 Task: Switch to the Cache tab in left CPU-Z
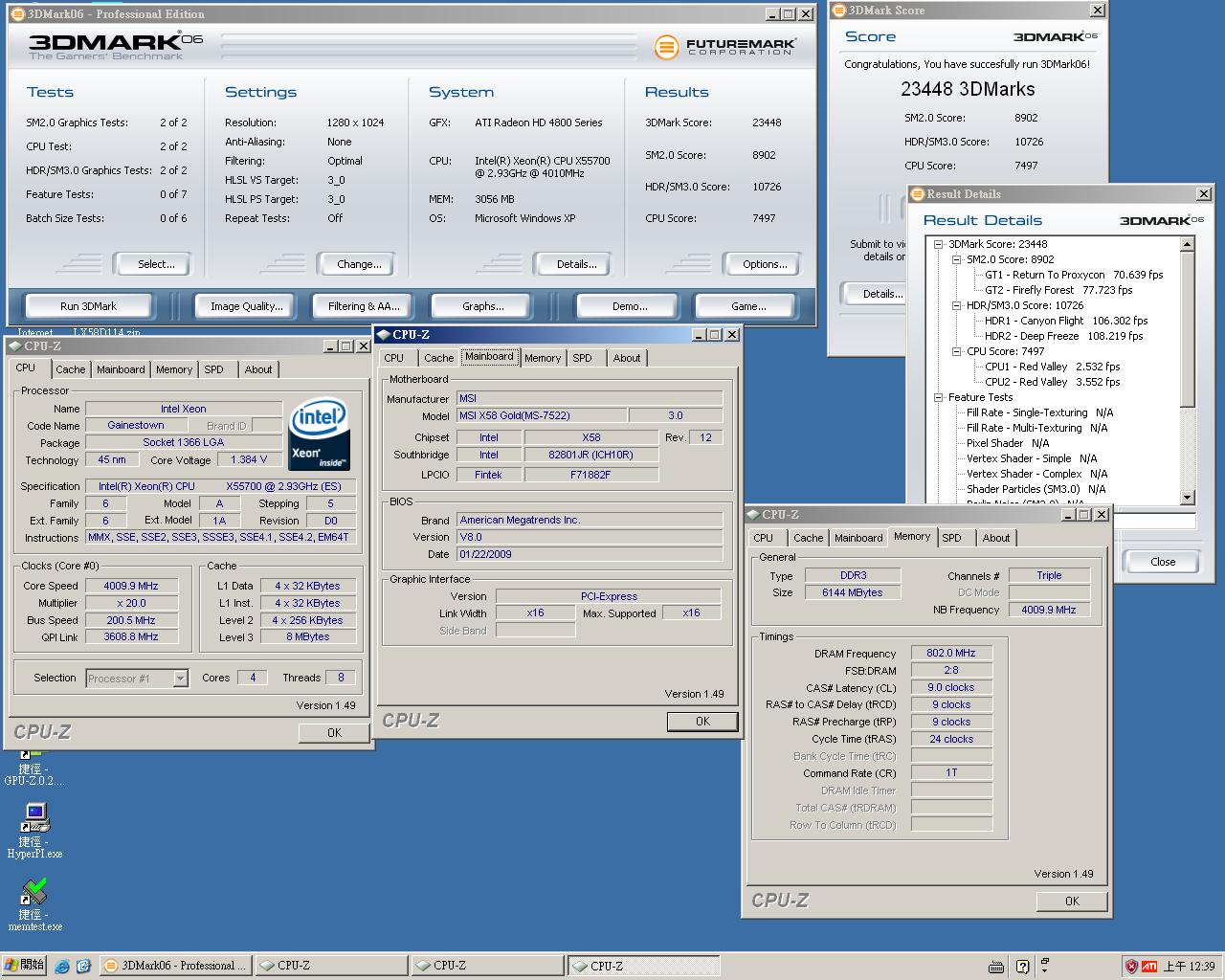pyautogui.click(x=70, y=369)
